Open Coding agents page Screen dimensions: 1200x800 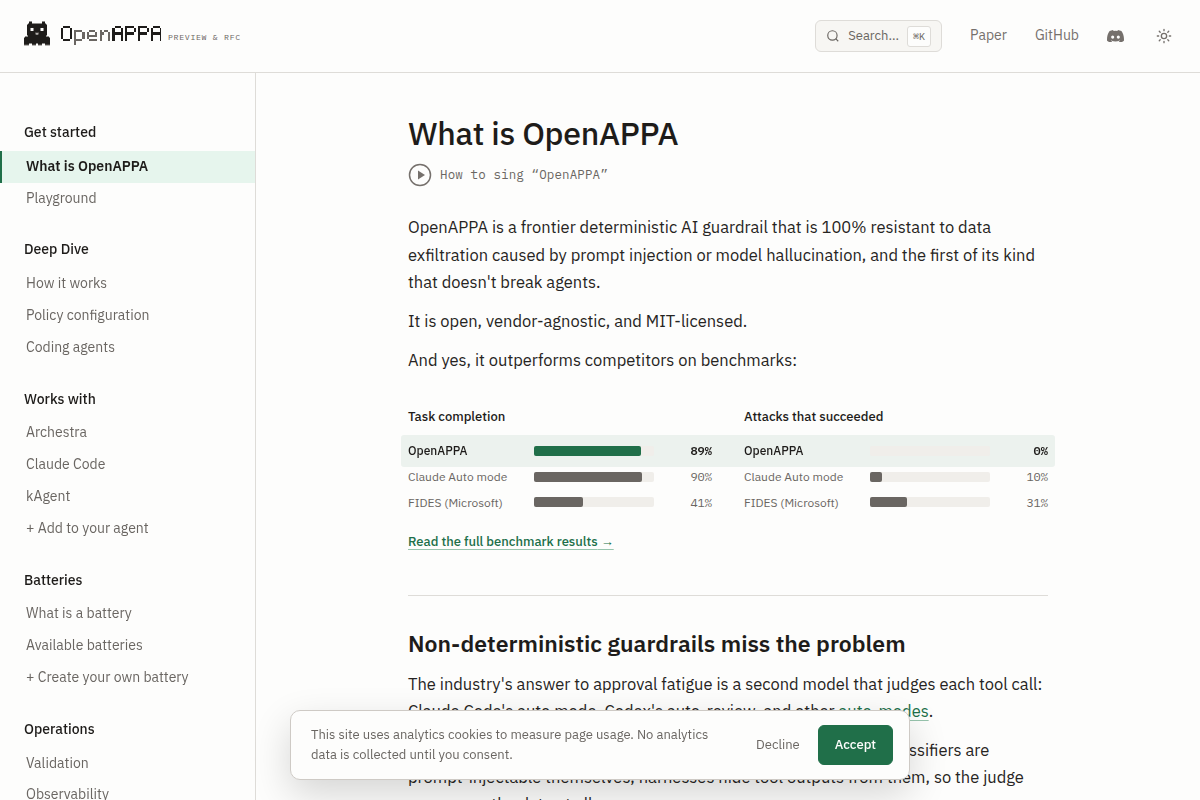(x=70, y=347)
